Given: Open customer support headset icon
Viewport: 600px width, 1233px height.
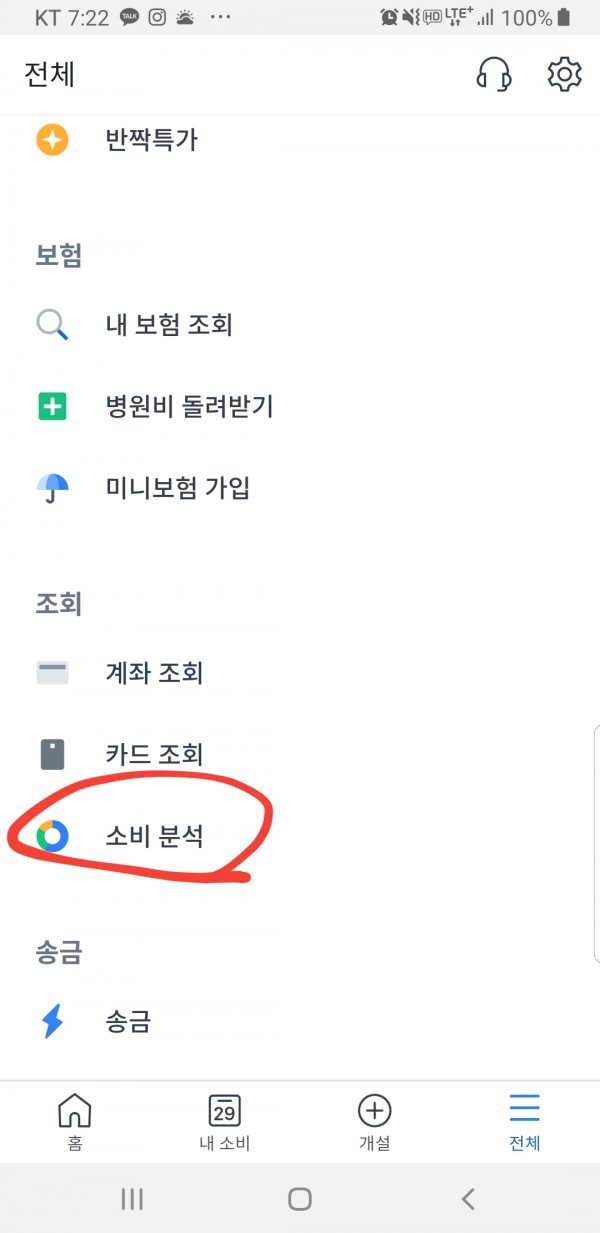Looking at the screenshot, I should tap(494, 74).
